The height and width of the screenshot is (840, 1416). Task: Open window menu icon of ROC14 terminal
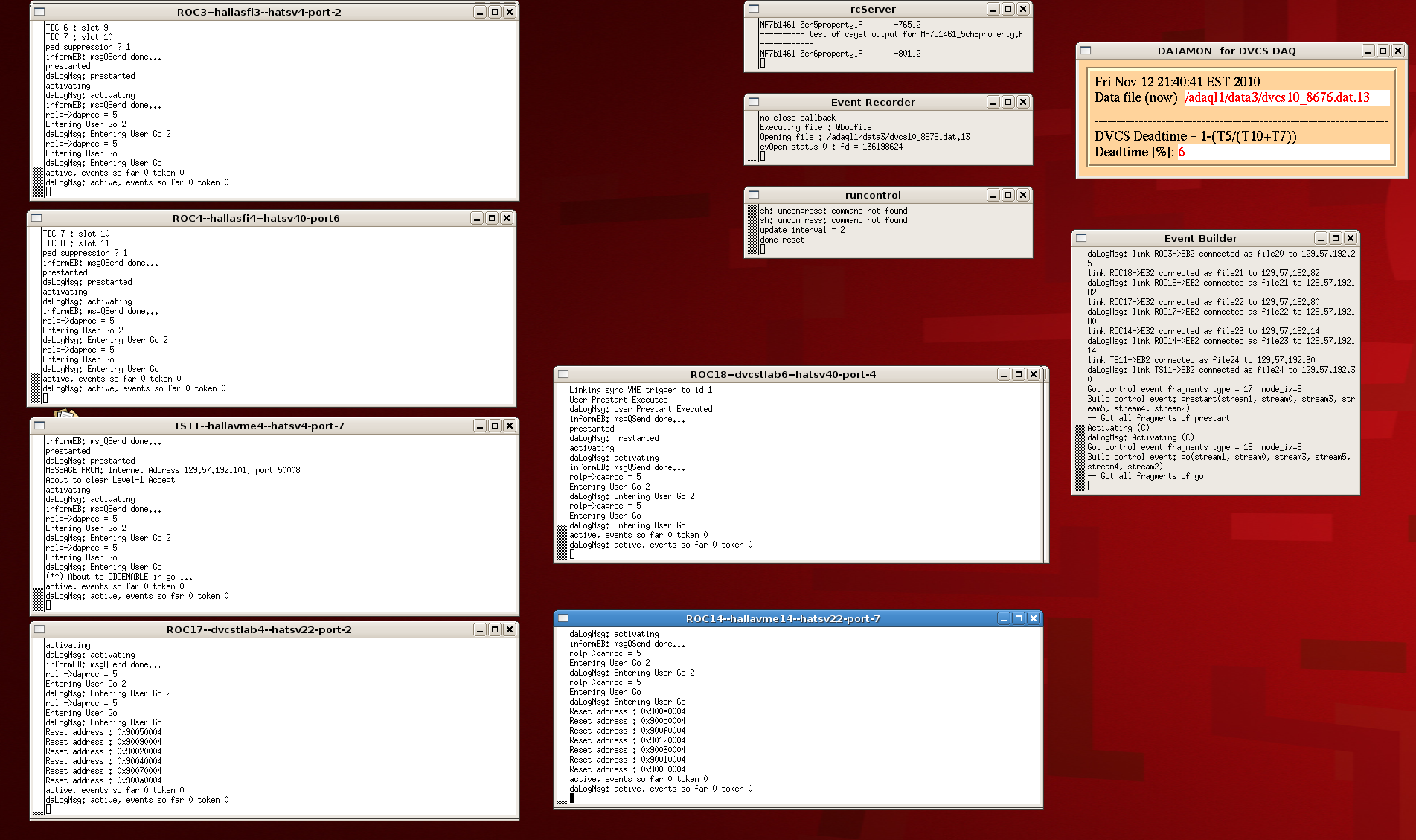pos(563,618)
